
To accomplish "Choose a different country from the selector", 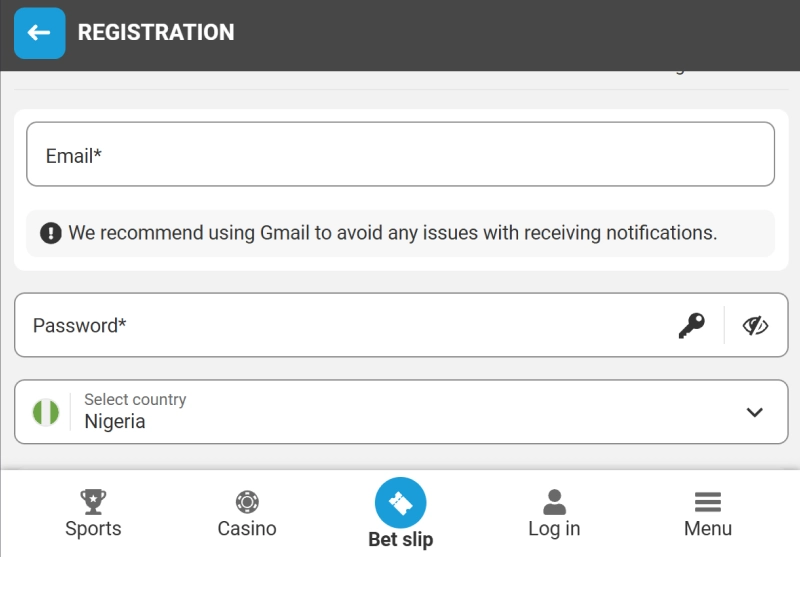I will coord(400,411).
